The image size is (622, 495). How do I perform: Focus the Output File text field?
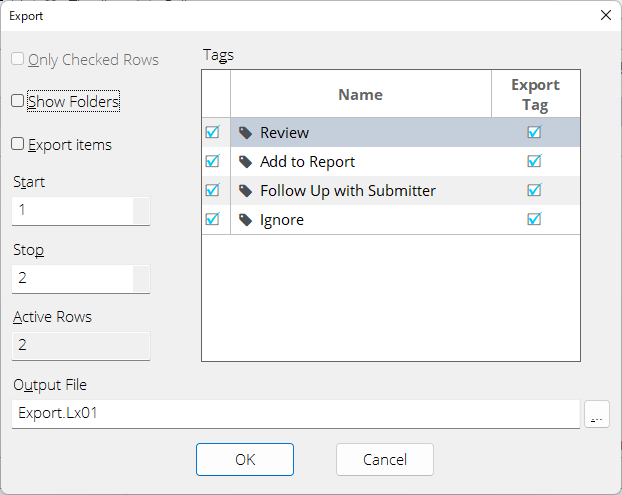click(x=296, y=414)
